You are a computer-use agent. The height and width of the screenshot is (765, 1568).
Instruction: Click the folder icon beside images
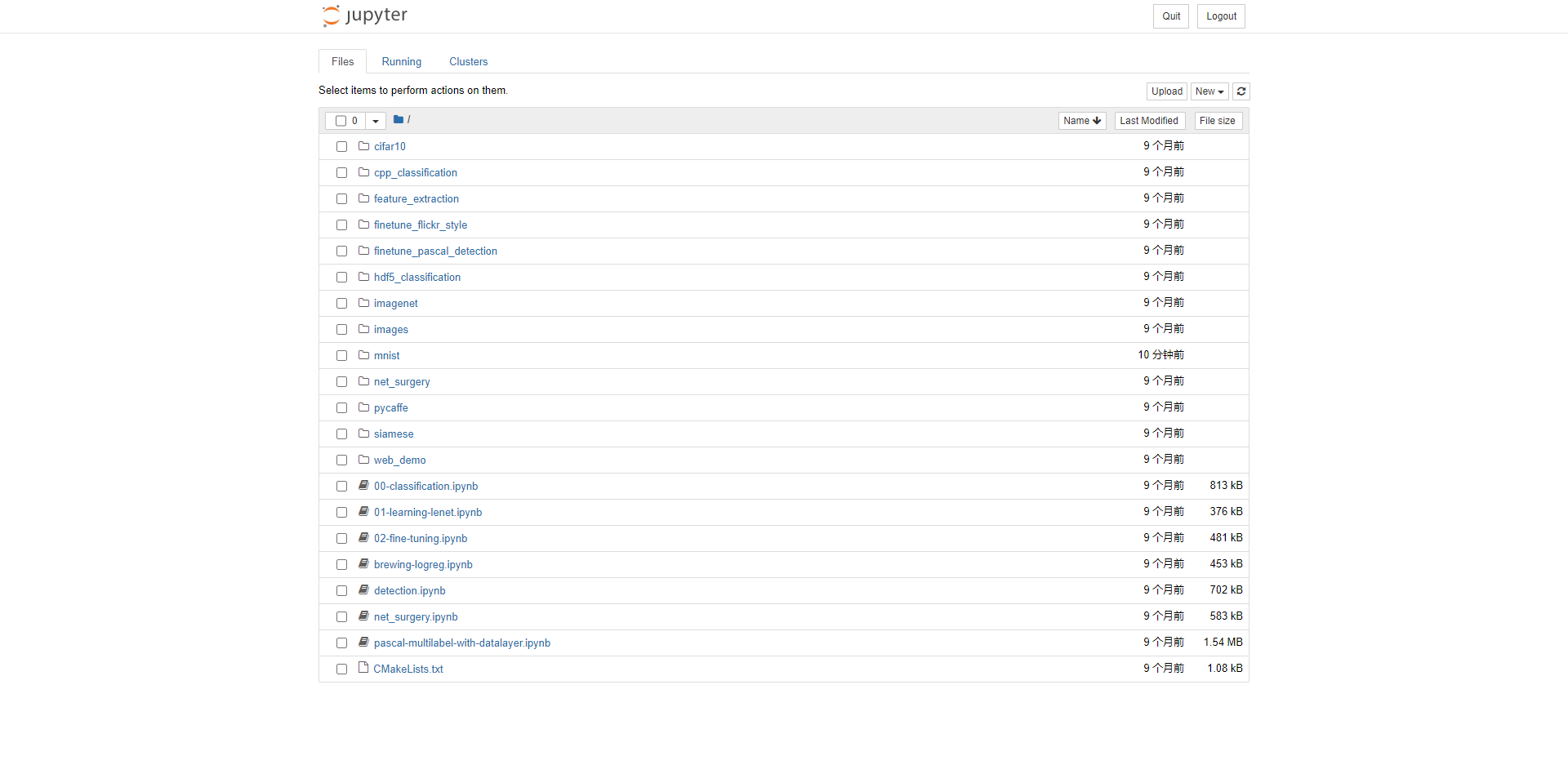364,329
